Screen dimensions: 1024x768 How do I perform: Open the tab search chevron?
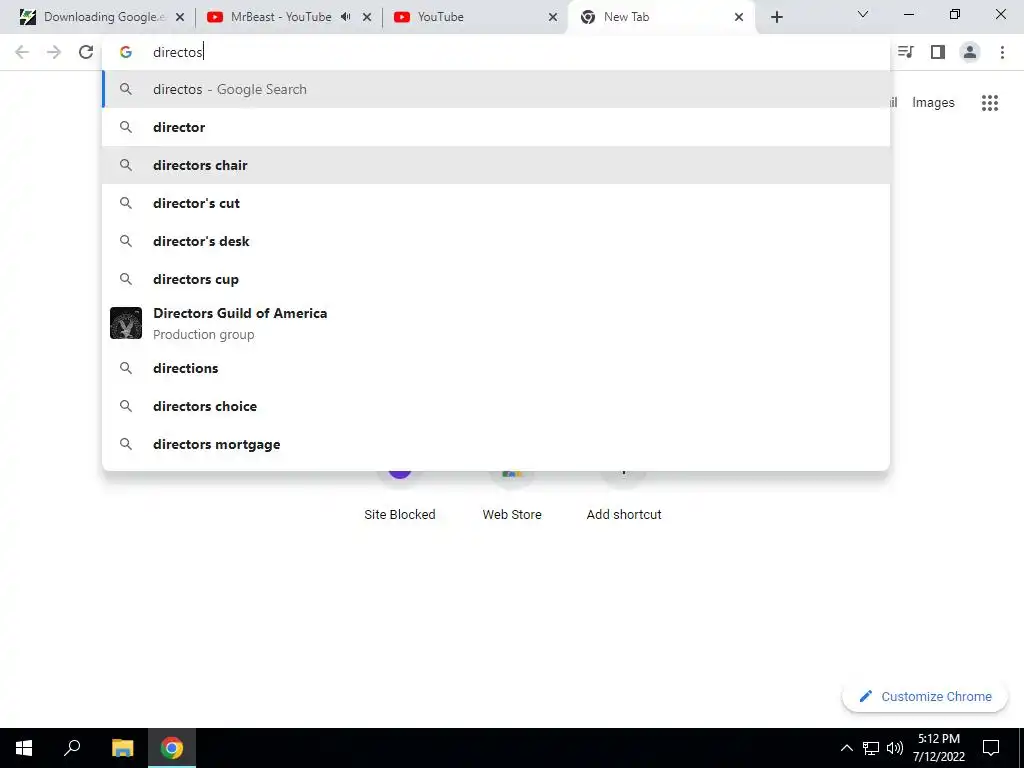coord(863,14)
